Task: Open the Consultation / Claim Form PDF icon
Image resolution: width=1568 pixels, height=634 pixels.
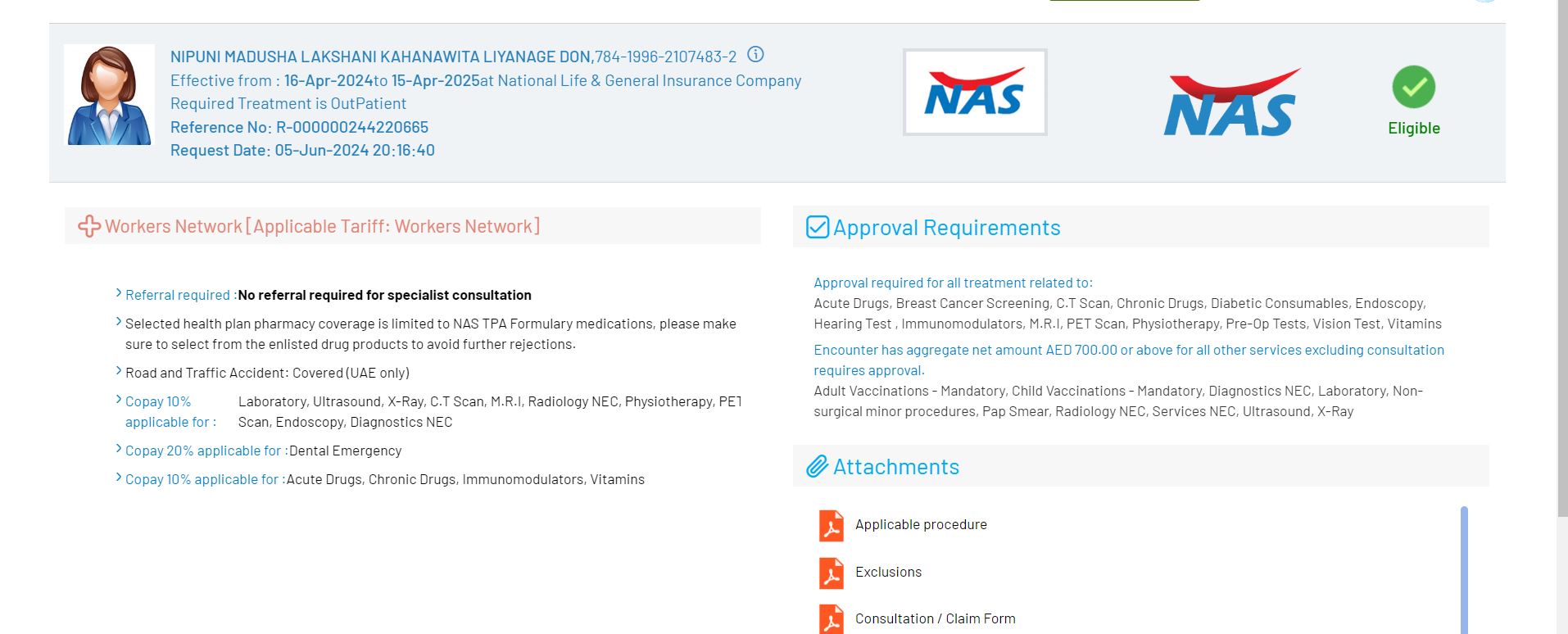Action: [831, 619]
